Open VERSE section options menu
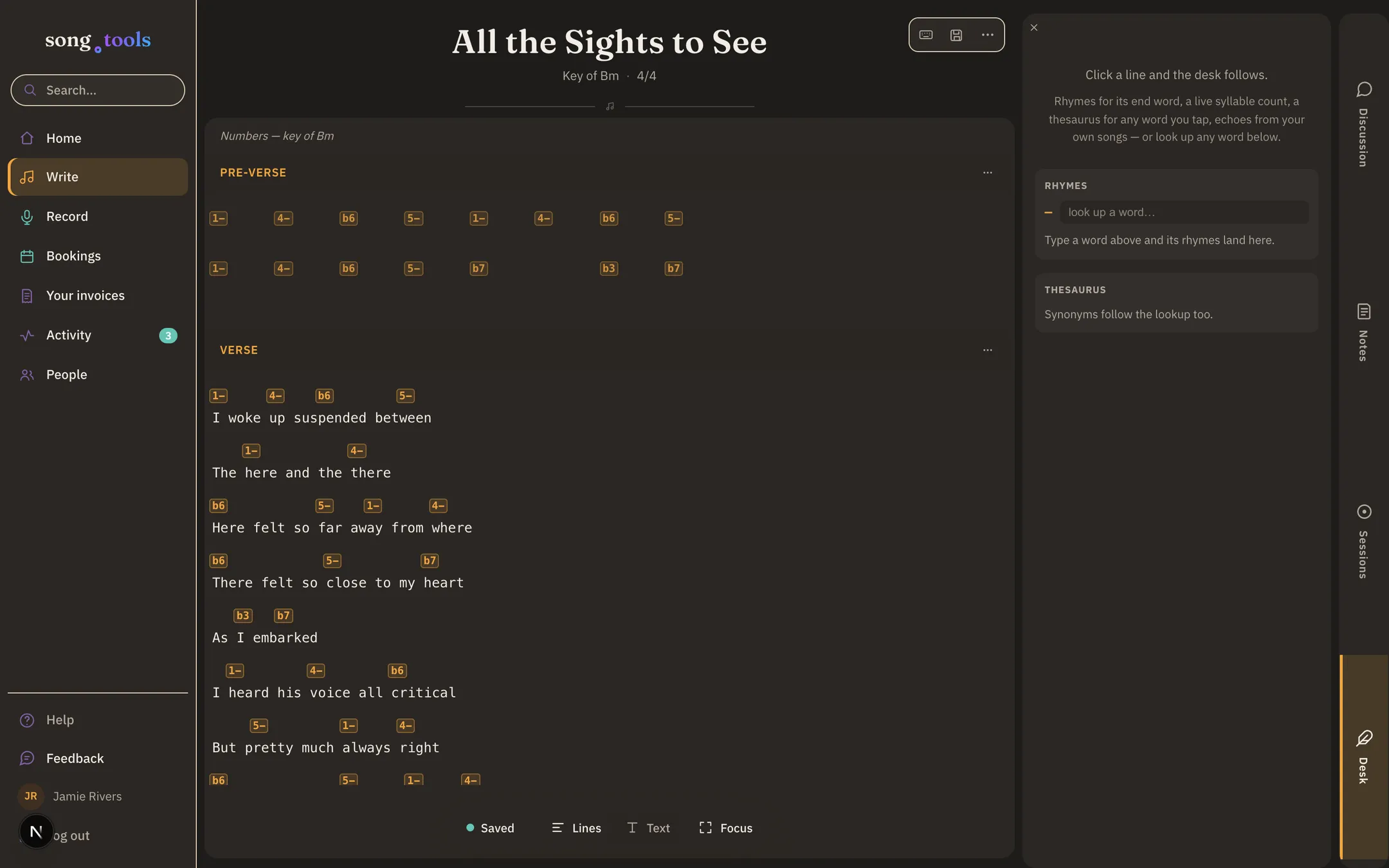1389x868 pixels. point(988,350)
